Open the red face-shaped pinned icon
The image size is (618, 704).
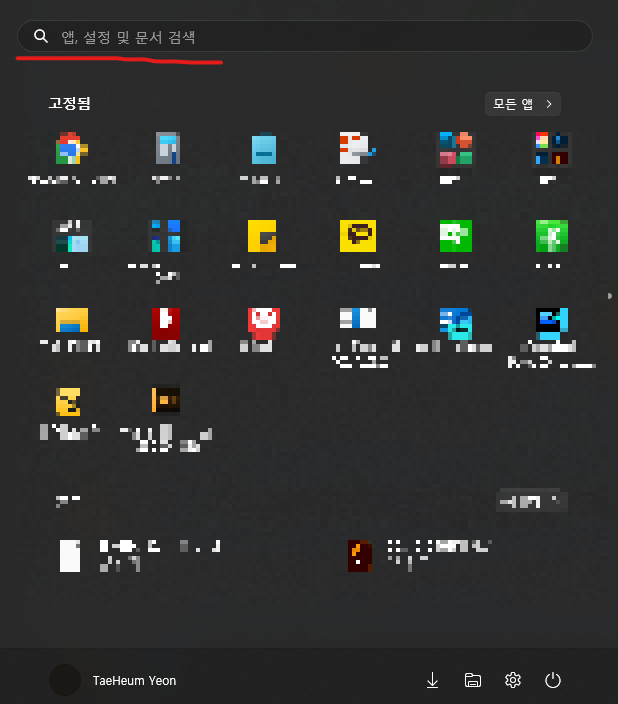[264, 323]
